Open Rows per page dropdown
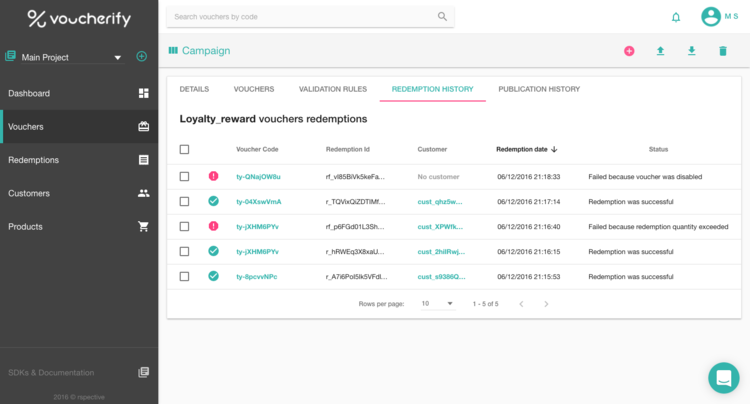Screen dimensions: 750x404 (438, 304)
